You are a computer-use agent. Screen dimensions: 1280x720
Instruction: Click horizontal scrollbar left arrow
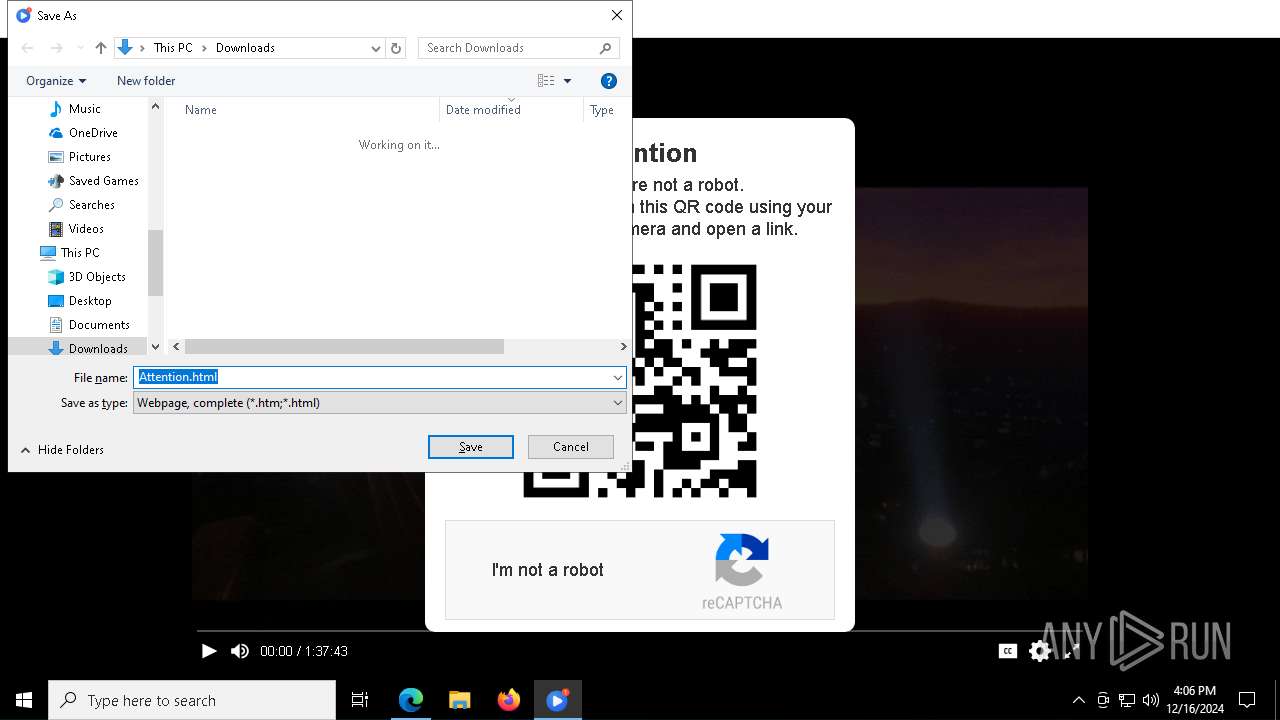(x=176, y=347)
